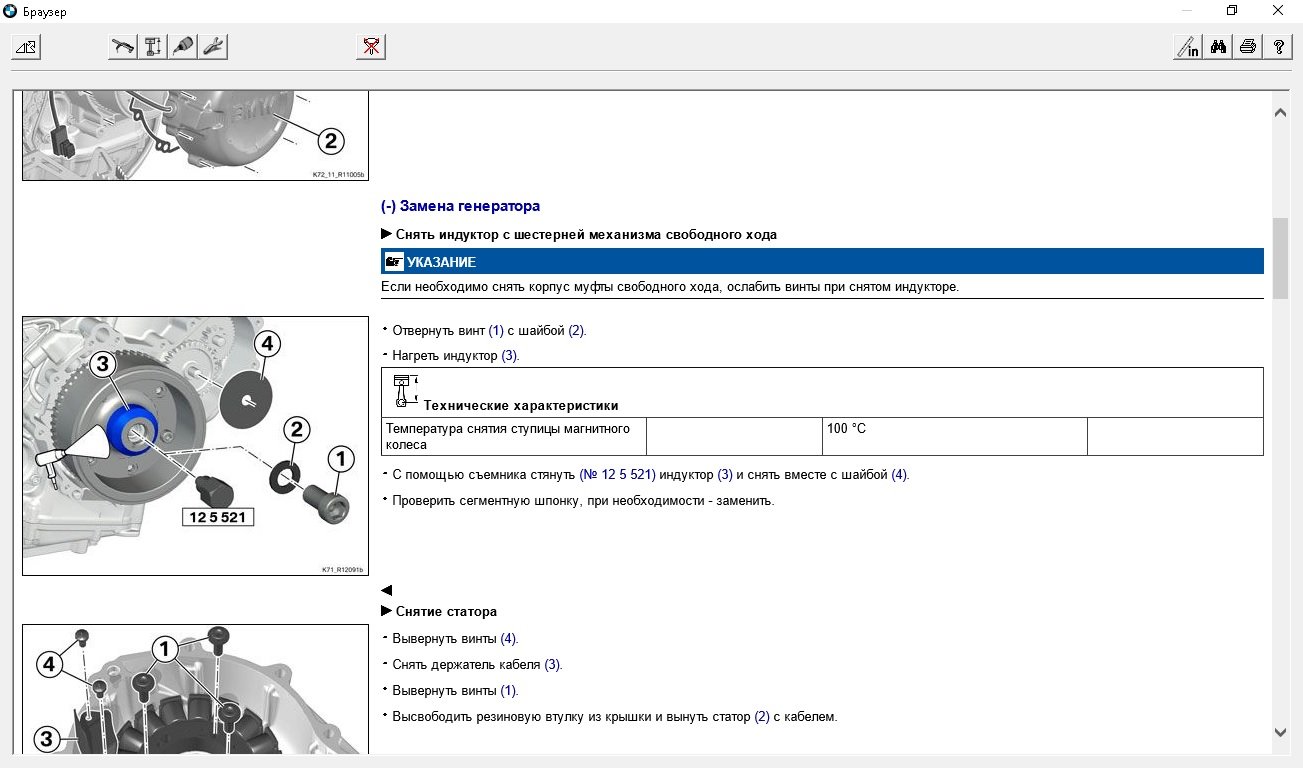Viewport: 1303px width, 768px height.
Task: Open the special tool link "№ 12 5 521"
Action: pos(617,475)
